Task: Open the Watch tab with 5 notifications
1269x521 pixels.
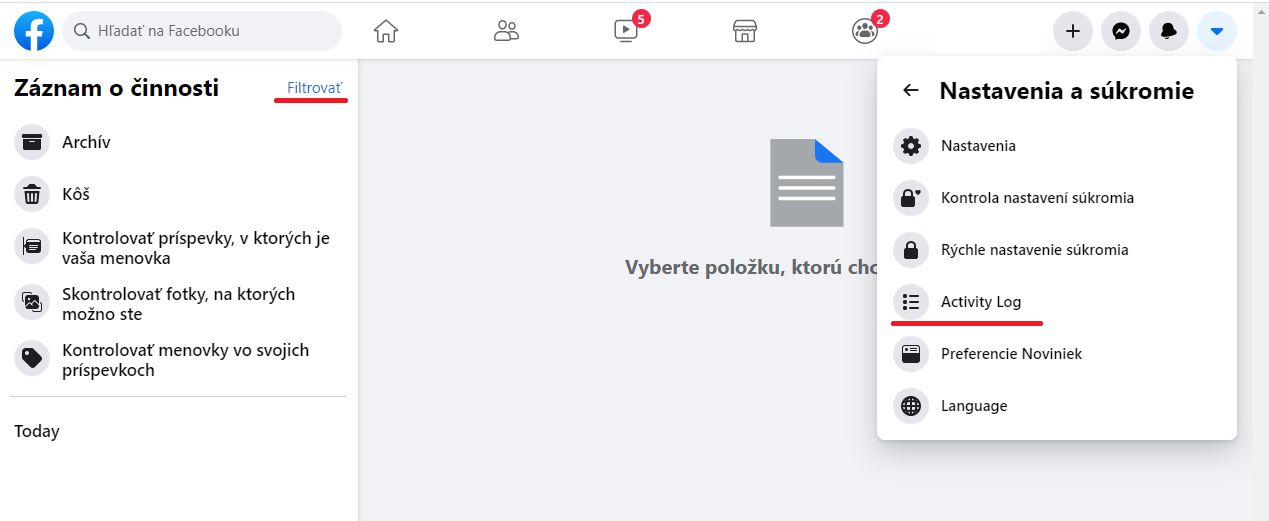Action: 627,31
